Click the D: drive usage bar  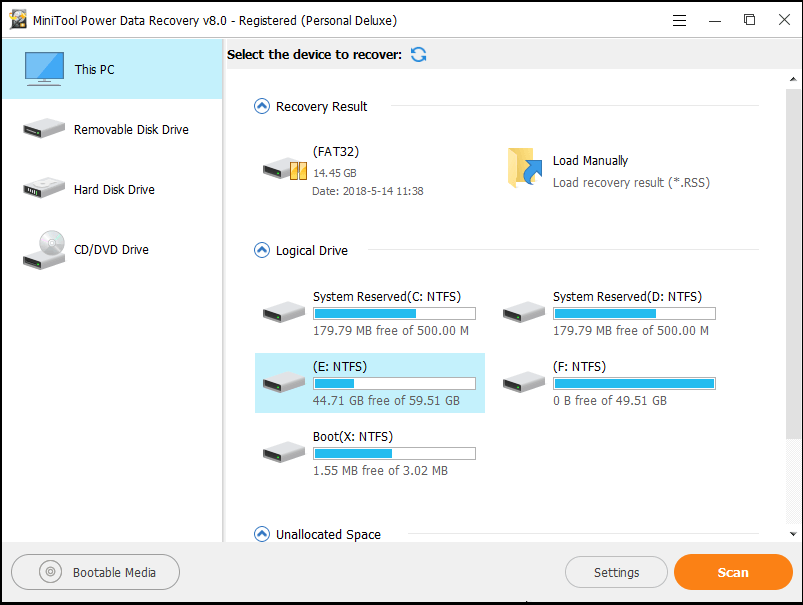click(x=634, y=313)
